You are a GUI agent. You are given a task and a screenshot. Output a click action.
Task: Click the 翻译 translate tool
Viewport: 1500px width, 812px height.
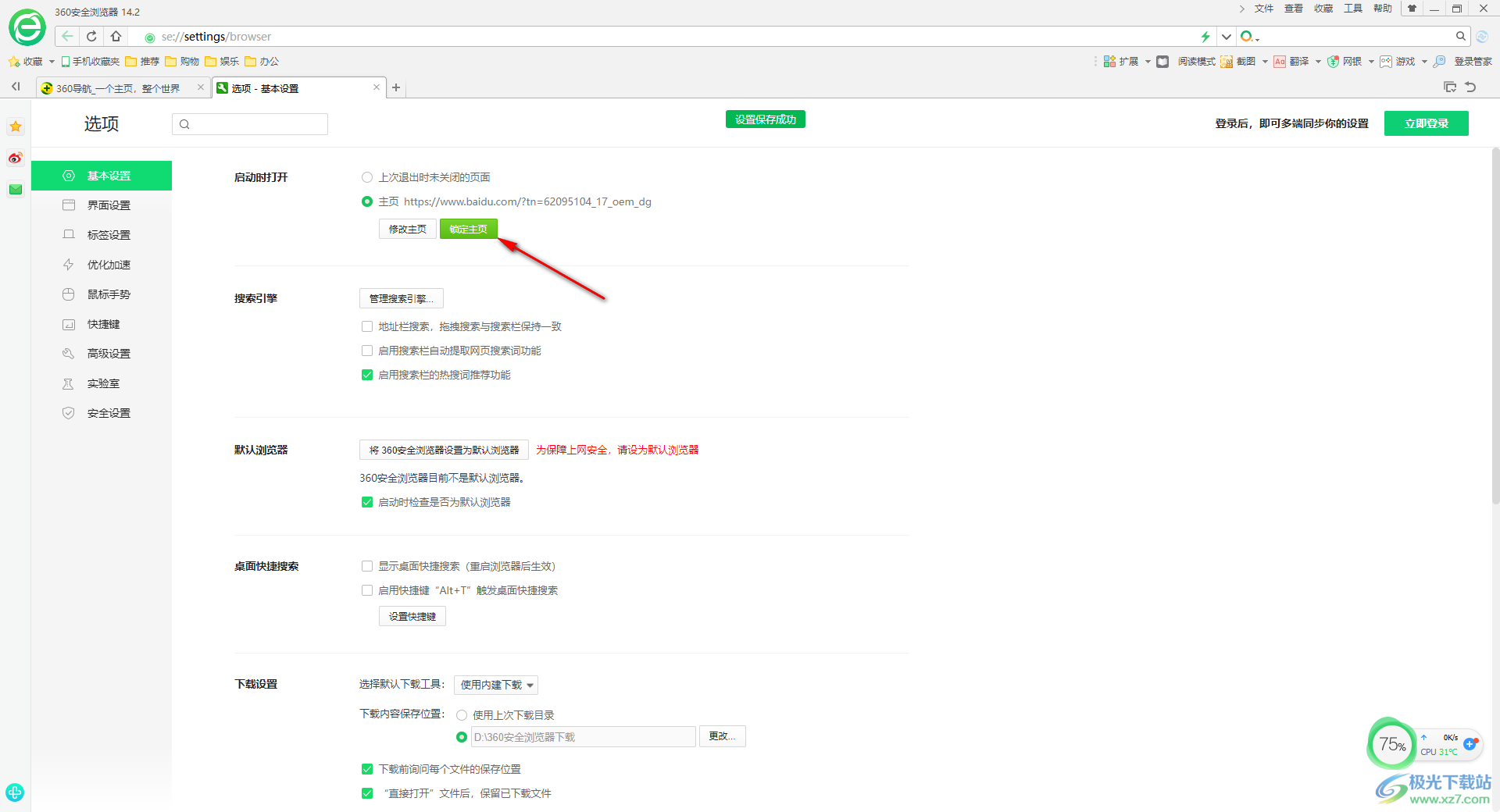(x=1291, y=61)
